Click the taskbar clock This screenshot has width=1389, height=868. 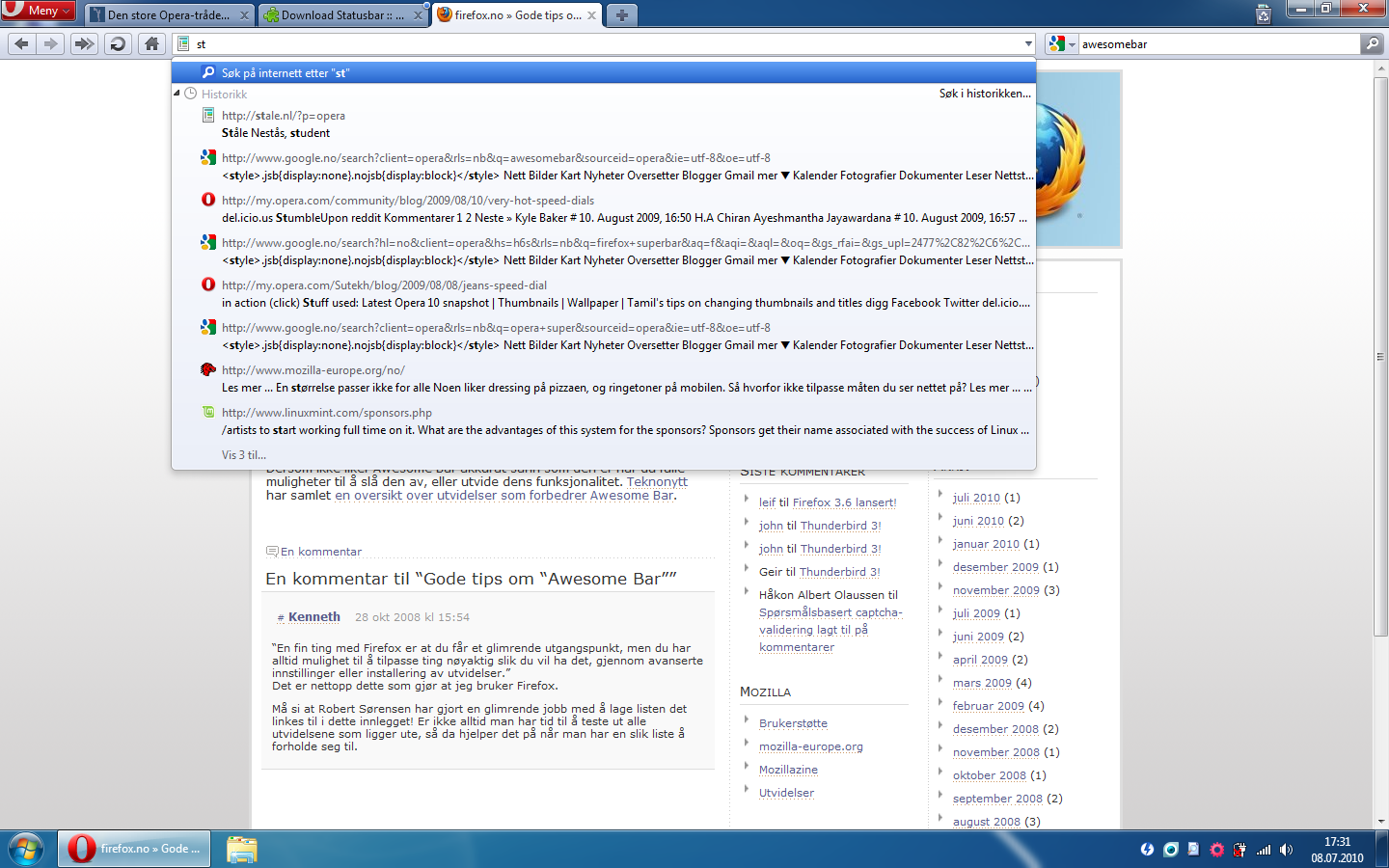(1337, 850)
